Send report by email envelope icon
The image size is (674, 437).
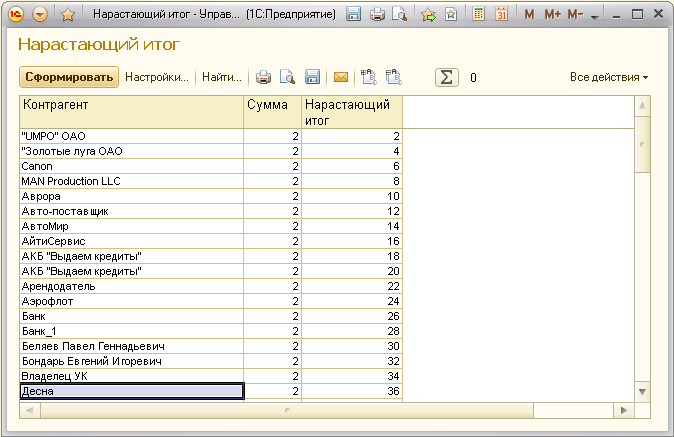click(341, 77)
